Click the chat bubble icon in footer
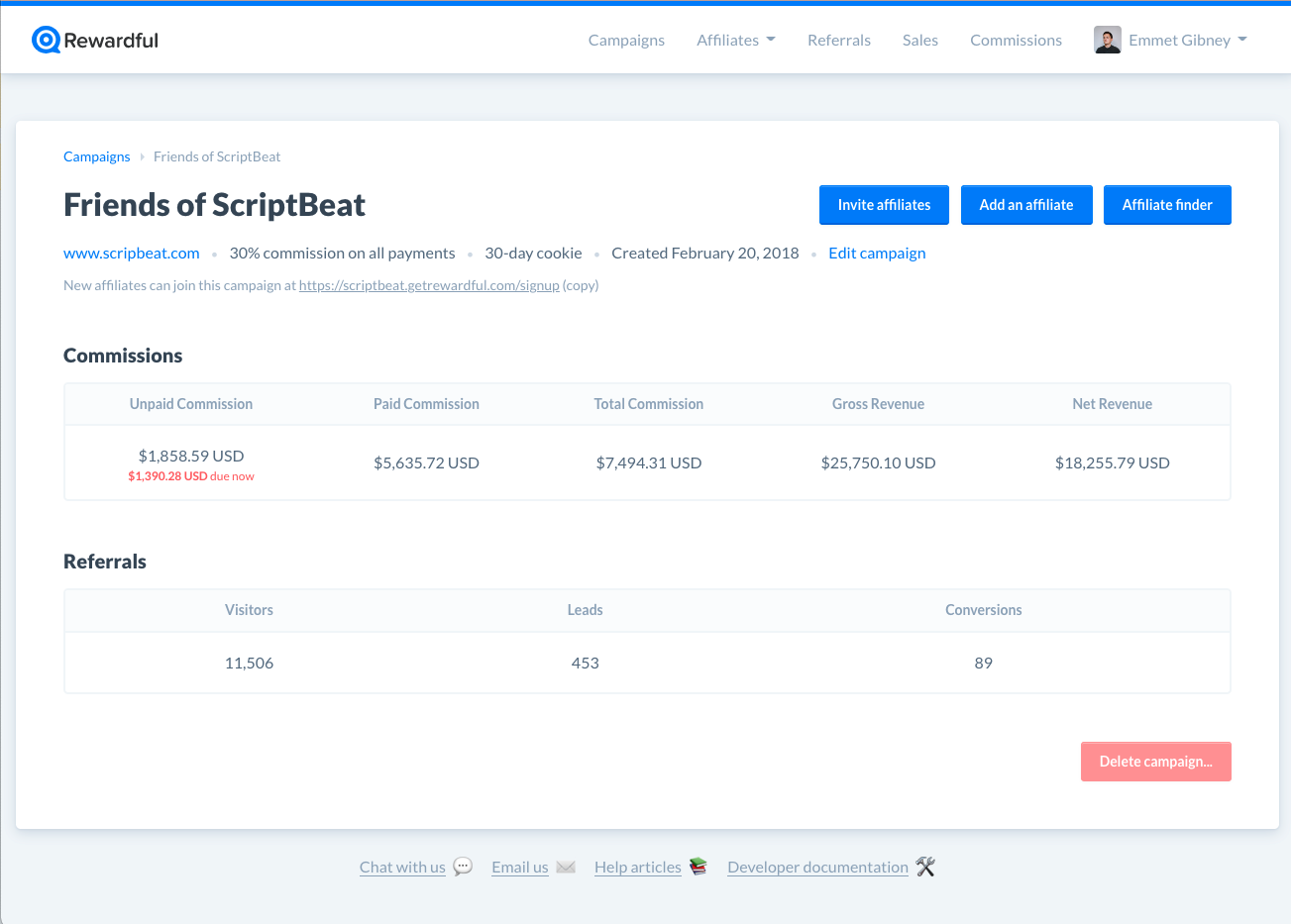 (x=463, y=867)
